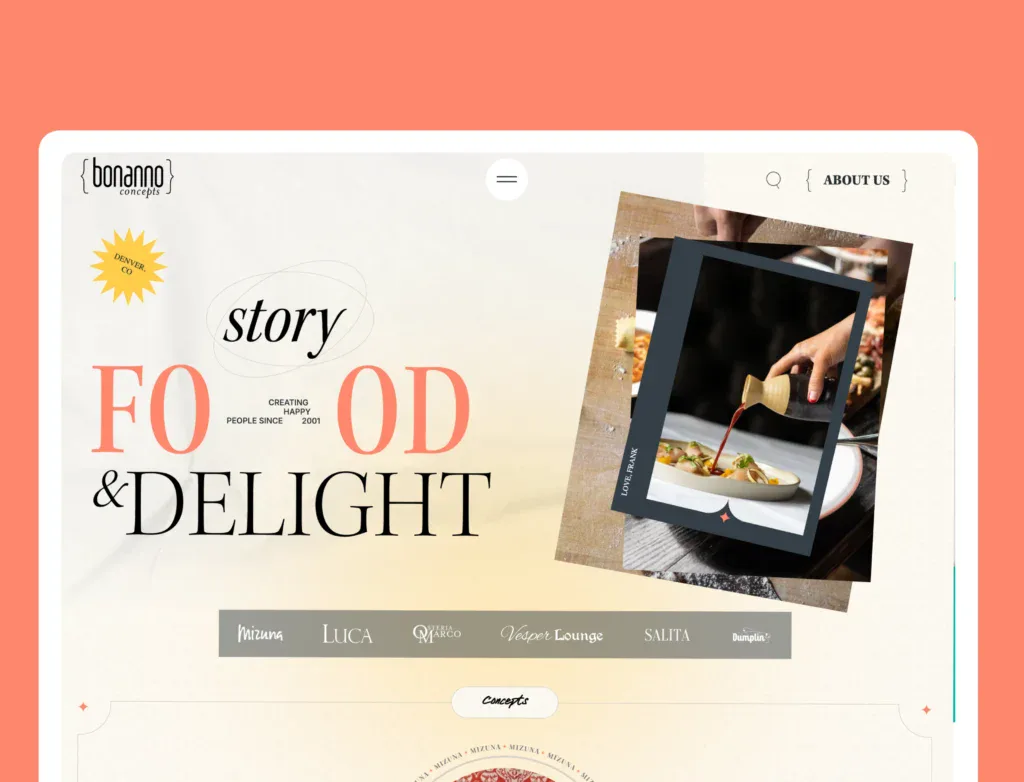Viewport: 1024px width, 782px height.
Task: Click the Bonanno Concepts logo
Action: tap(127, 177)
